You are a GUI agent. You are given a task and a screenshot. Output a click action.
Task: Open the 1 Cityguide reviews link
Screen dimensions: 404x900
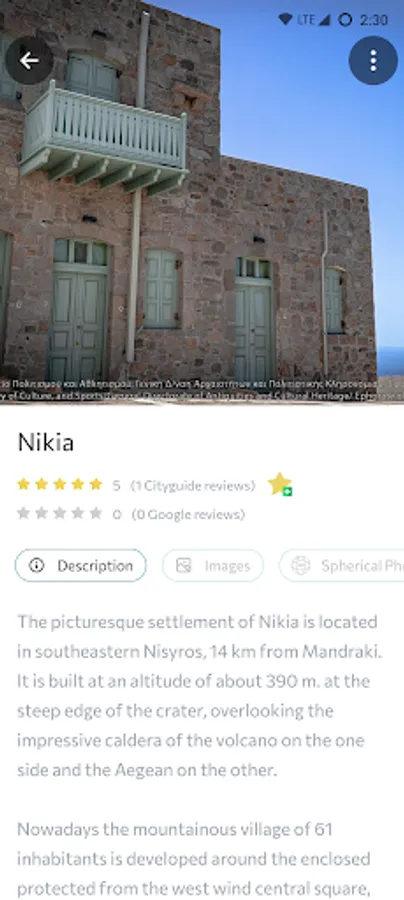pos(193,486)
